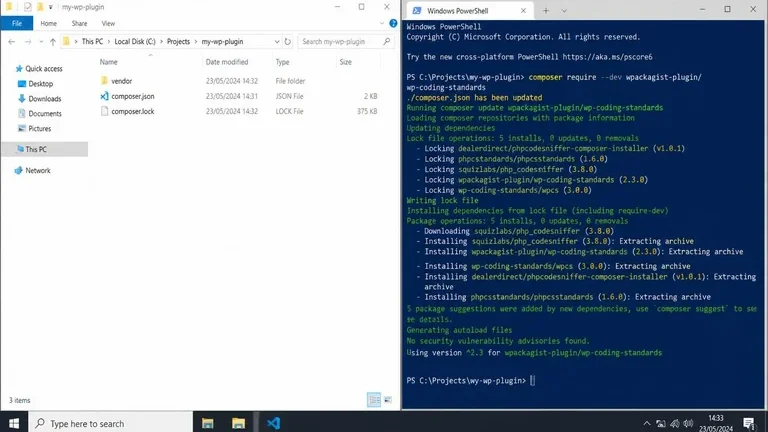Select the Windows PowerShell terminal tab
Image resolution: width=768 pixels, height=432 pixels.
(x=469, y=11)
